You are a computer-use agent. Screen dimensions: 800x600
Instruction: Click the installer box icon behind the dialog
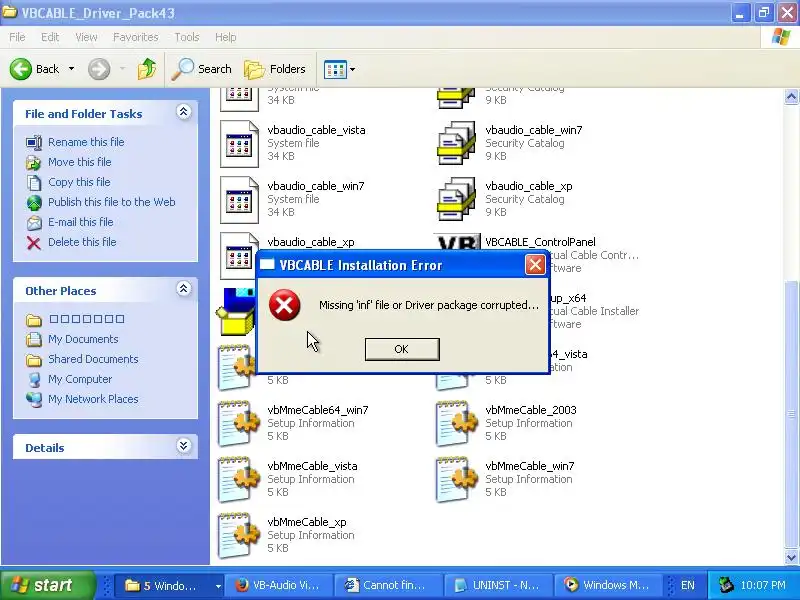(235, 312)
